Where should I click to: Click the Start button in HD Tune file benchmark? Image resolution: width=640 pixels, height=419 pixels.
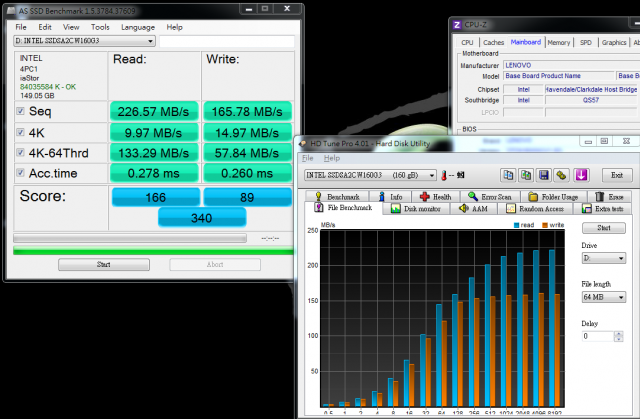604,228
